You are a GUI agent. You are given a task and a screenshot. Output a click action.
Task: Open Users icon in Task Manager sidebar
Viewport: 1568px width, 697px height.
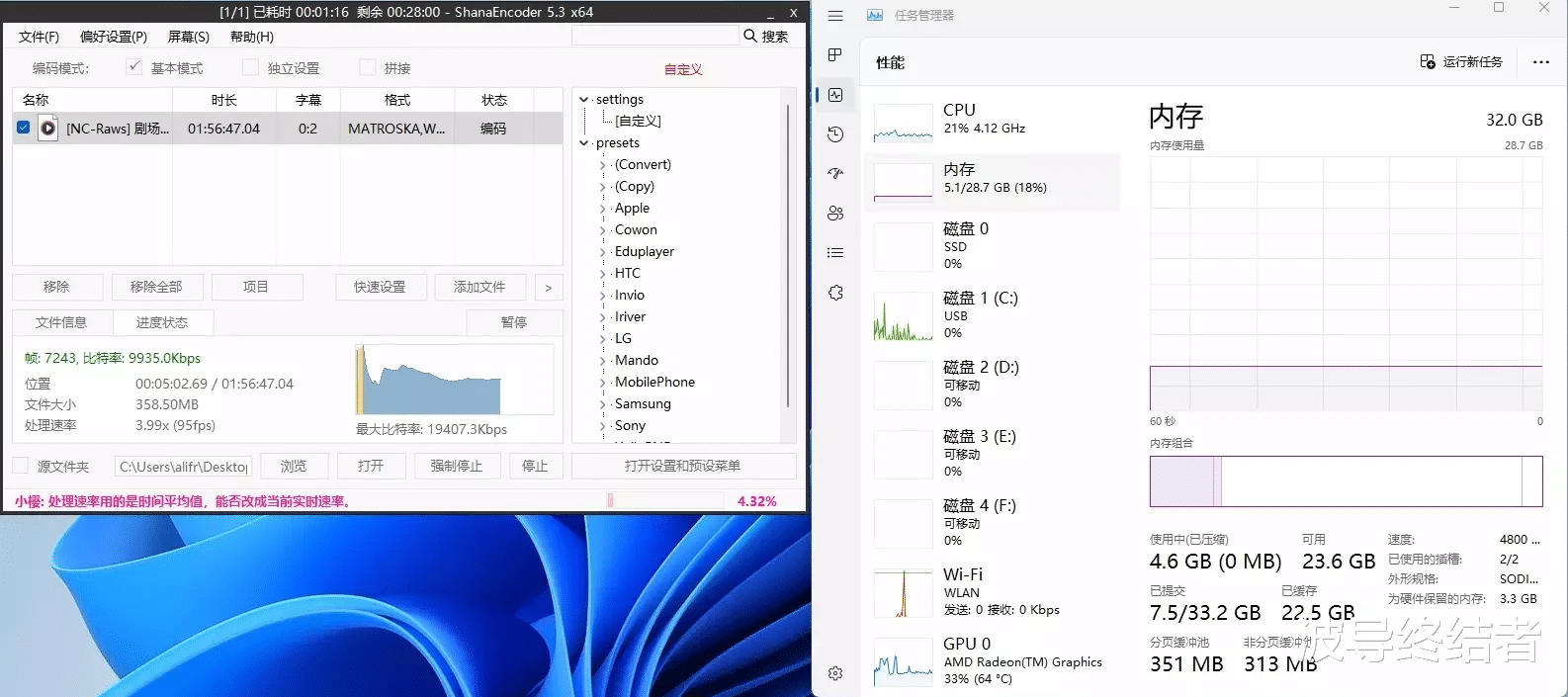click(835, 213)
